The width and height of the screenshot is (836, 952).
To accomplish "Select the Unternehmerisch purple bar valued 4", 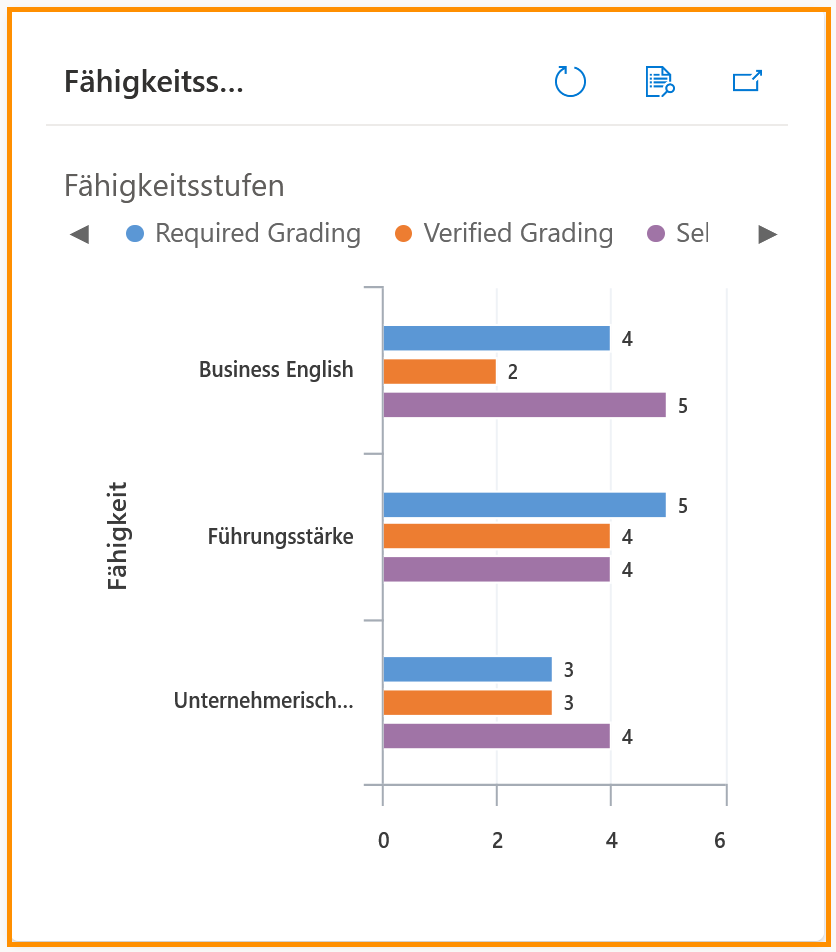I will pyautogui.click(x=497, y=736).
